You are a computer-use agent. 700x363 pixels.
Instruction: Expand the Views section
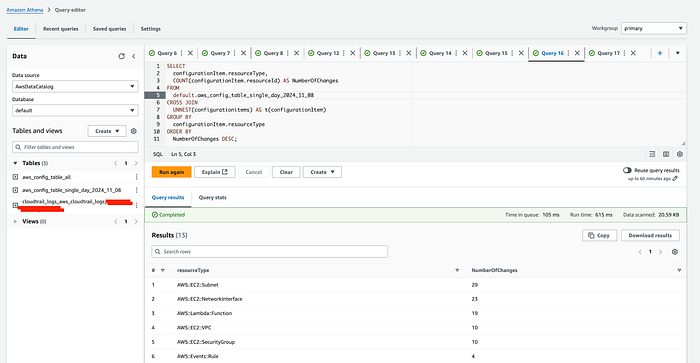[x=15, y=221]
